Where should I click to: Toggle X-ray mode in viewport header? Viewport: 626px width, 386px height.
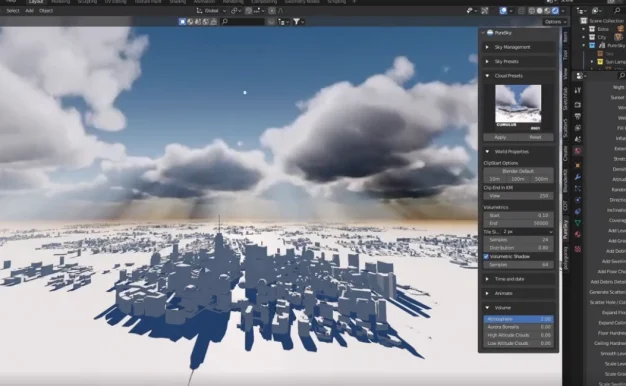[x=521, y=11]
